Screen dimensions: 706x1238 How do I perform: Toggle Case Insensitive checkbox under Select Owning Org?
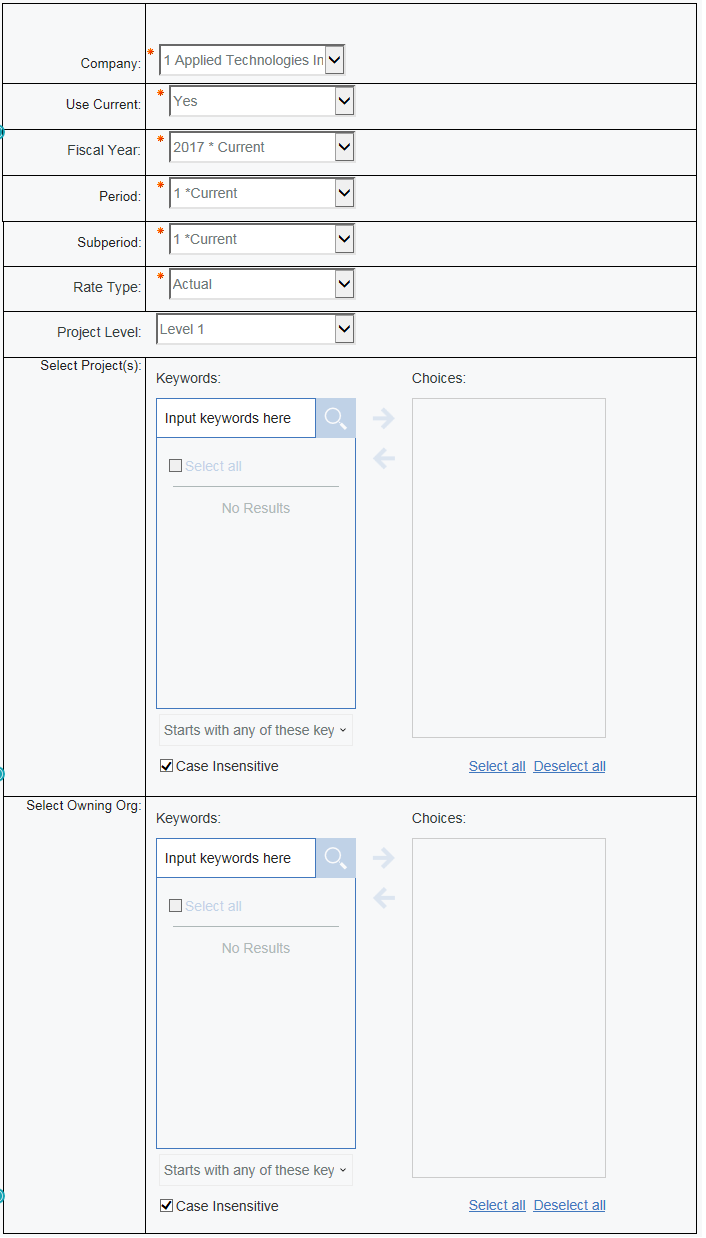click(x=167, y=1206)
